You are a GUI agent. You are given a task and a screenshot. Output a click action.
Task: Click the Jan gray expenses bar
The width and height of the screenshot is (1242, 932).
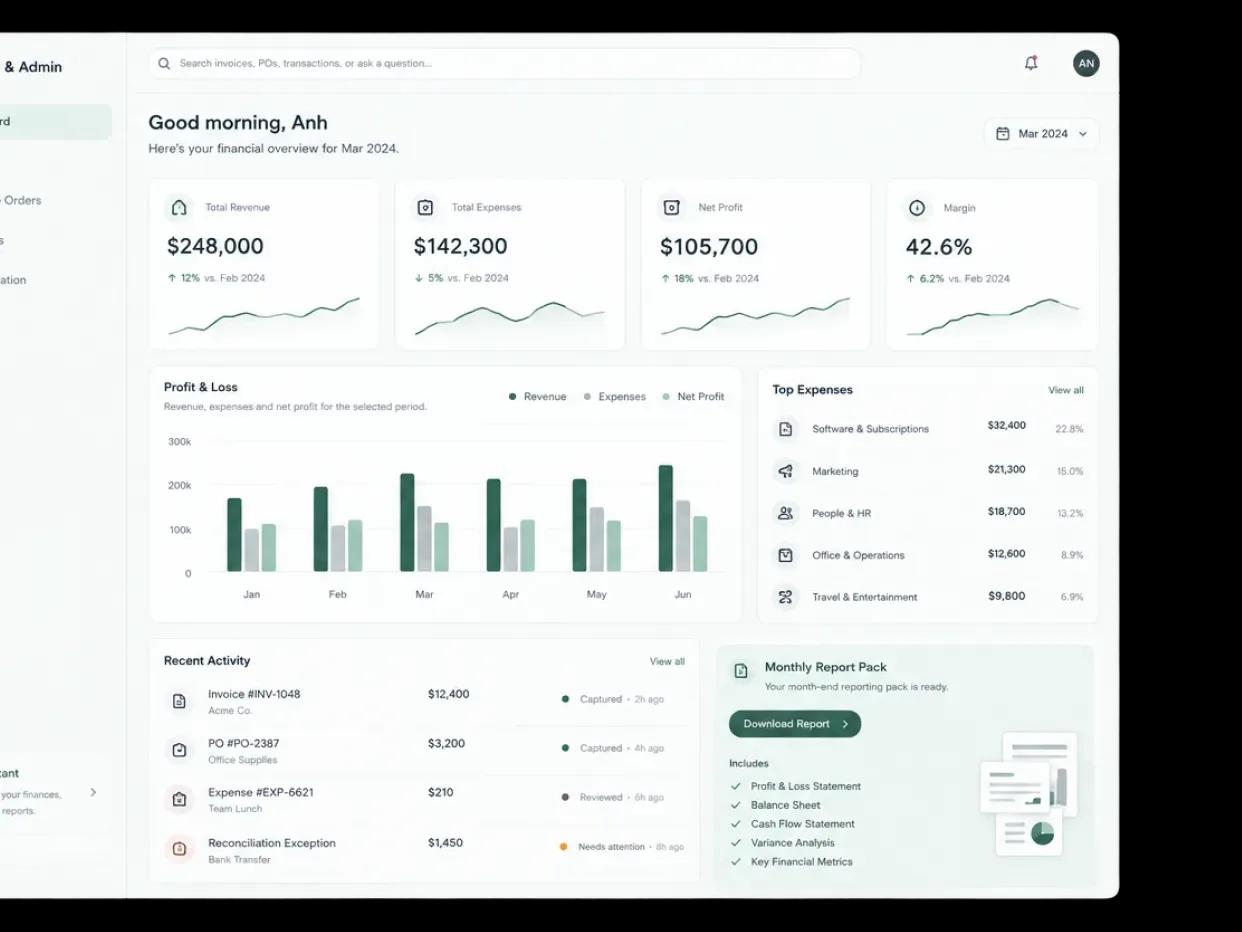pyautogui.click(x=251, y=550)
